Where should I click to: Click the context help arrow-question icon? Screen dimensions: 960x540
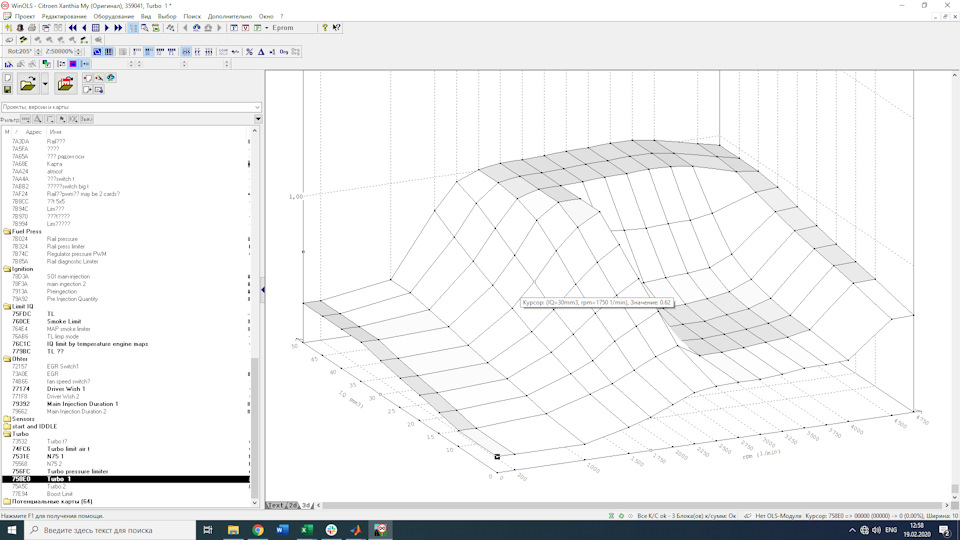click(x=336, y=28)
